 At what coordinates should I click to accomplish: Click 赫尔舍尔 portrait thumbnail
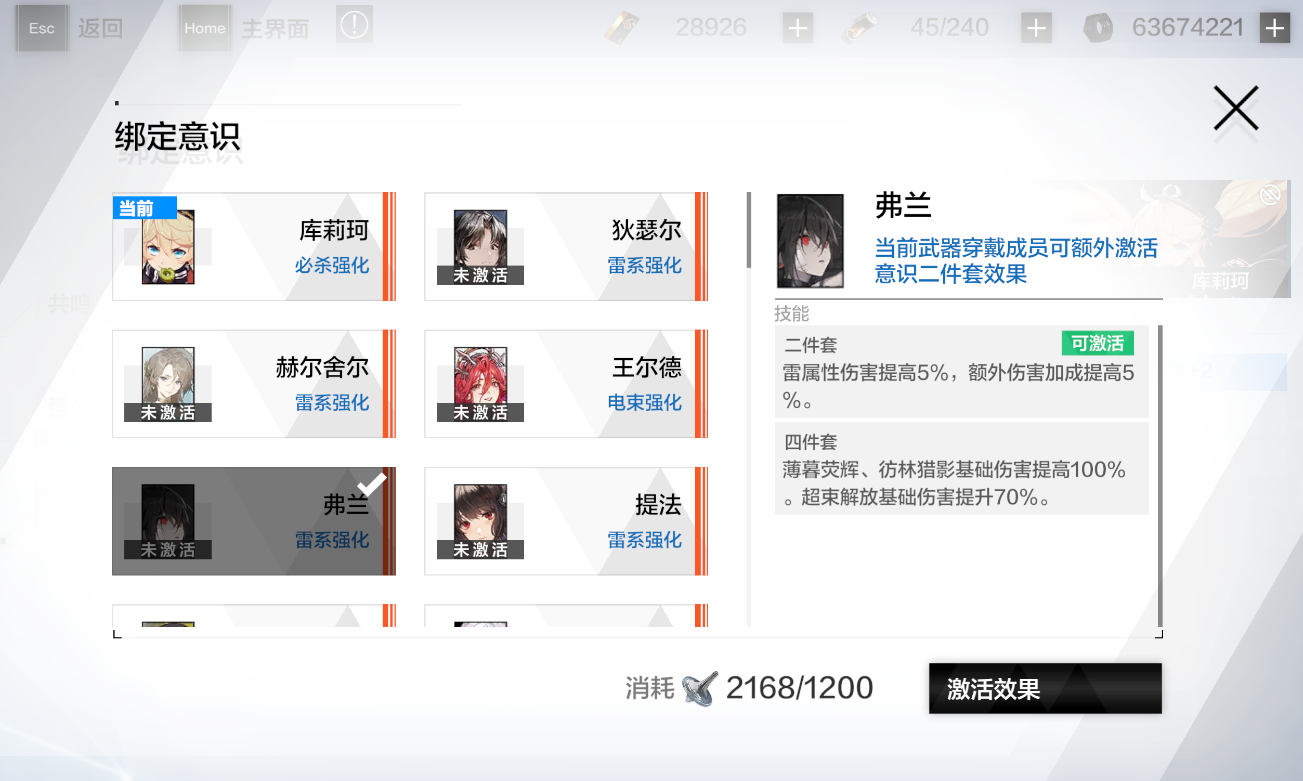click(168, 385)
